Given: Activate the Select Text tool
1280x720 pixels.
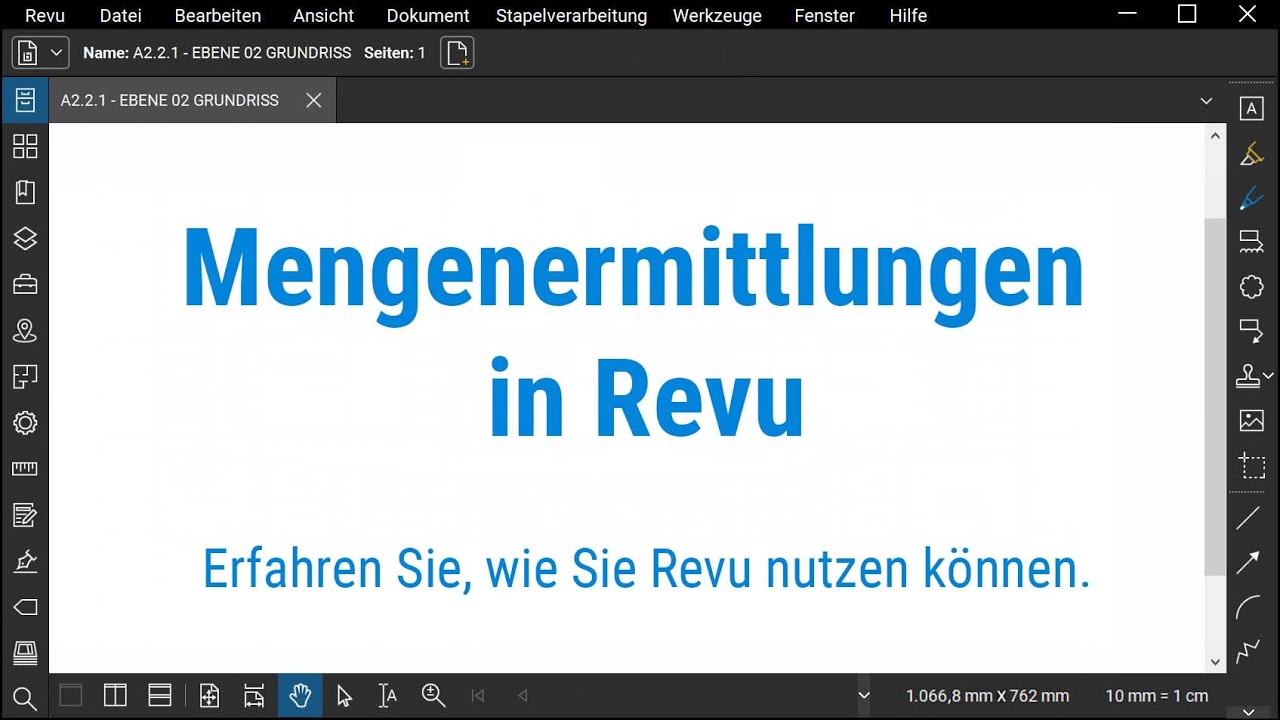Looking at the screenshot, I should (x=388, y=695).
